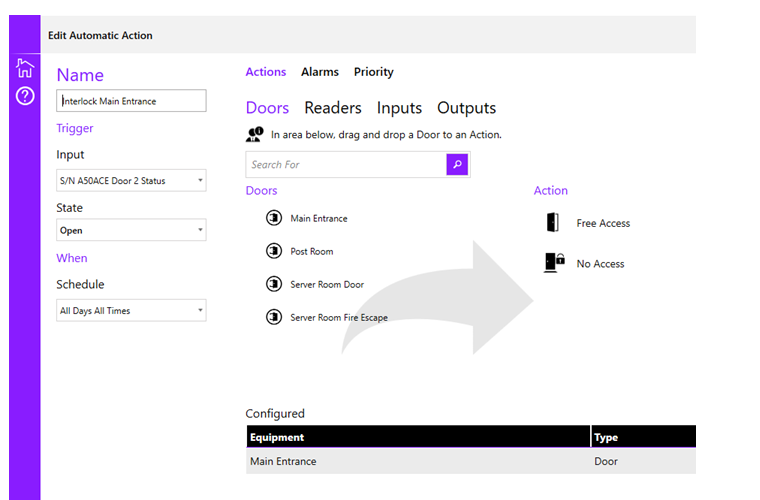Viewport: 760px width, 500px height.
Task: Expand the State dropdown showing Open
Action: coord(131,229)
